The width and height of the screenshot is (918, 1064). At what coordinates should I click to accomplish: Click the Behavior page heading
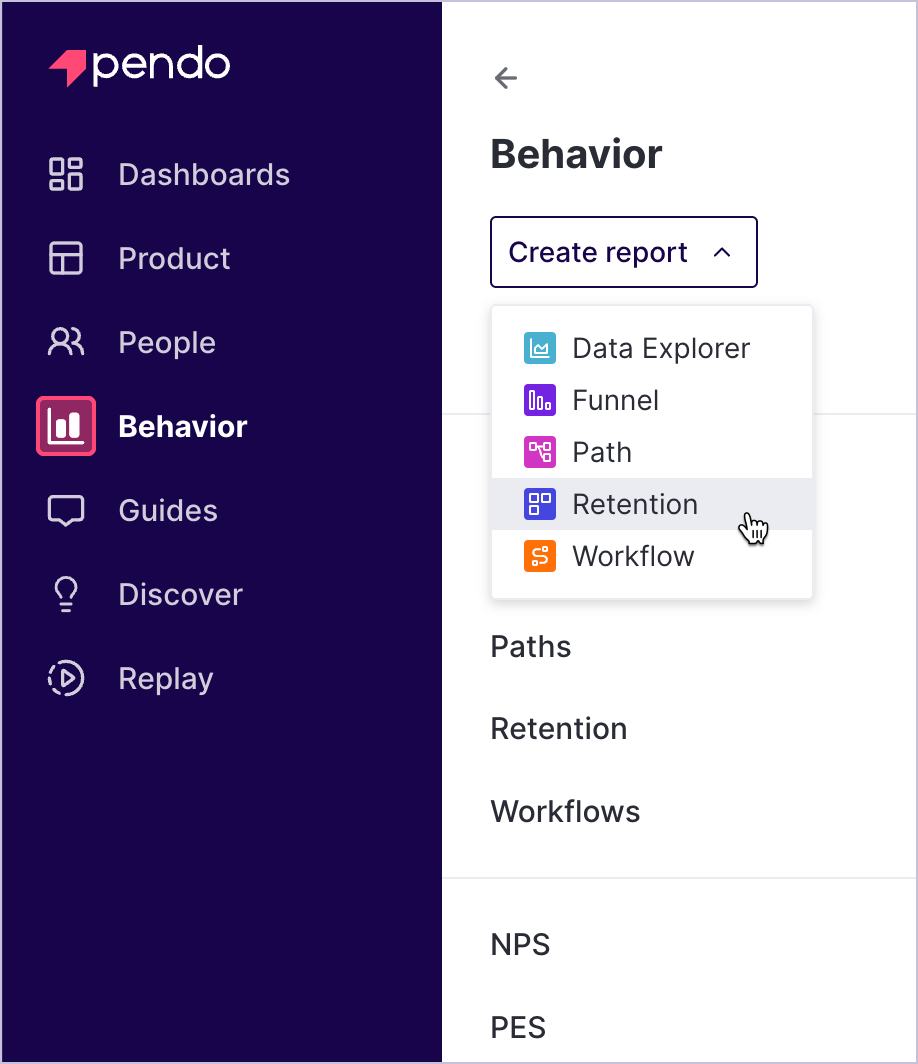tap(577, 154)
